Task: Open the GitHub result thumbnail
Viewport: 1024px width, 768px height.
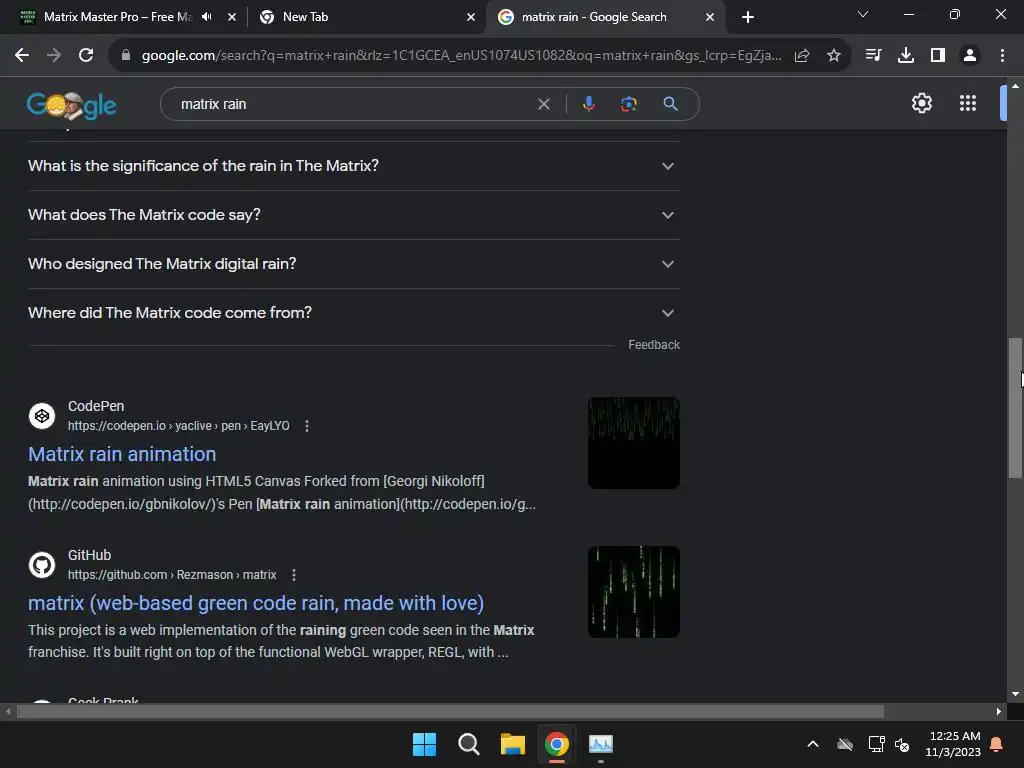Action: (633, 592)
